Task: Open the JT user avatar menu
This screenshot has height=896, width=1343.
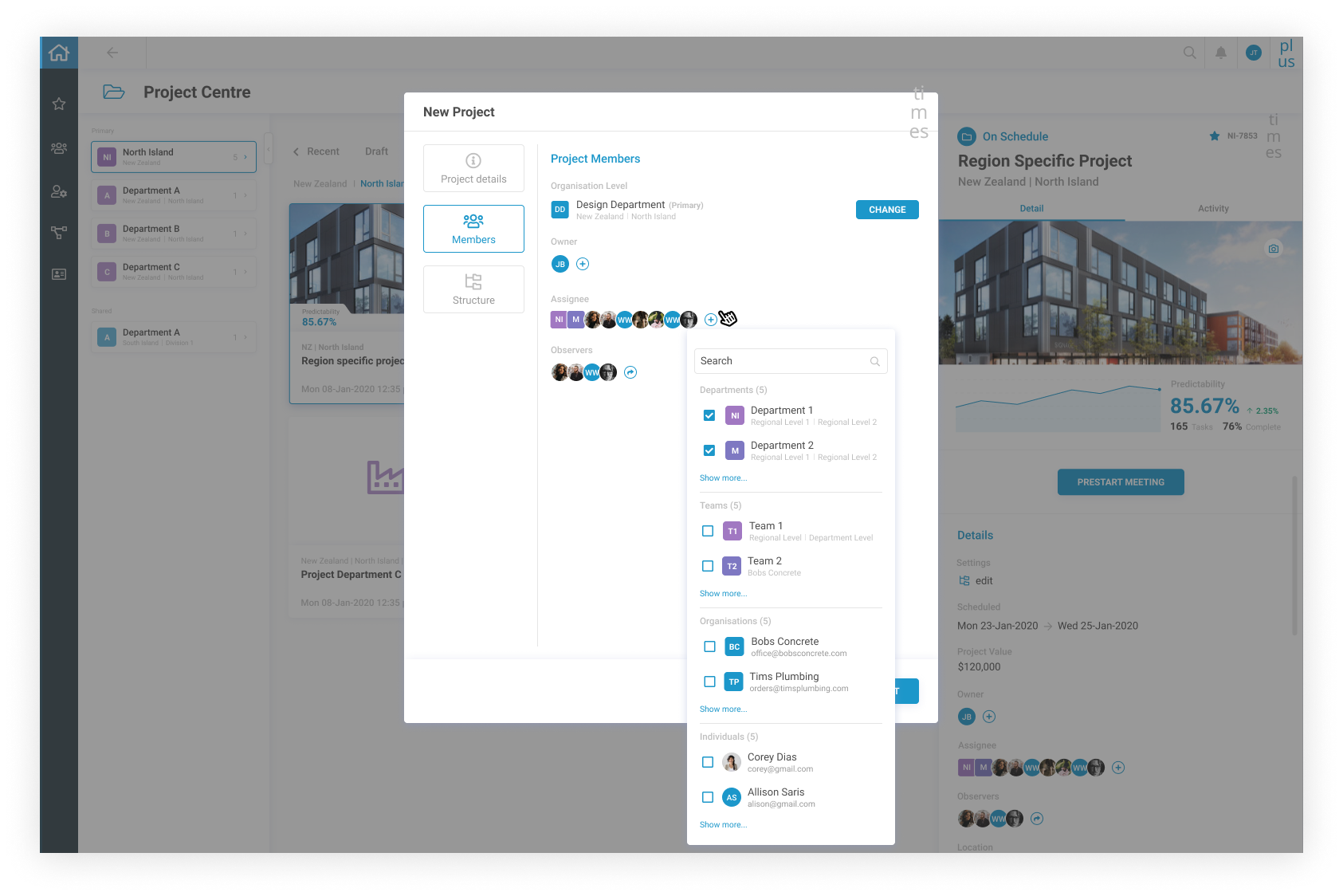Action: tap(1254, 53)
